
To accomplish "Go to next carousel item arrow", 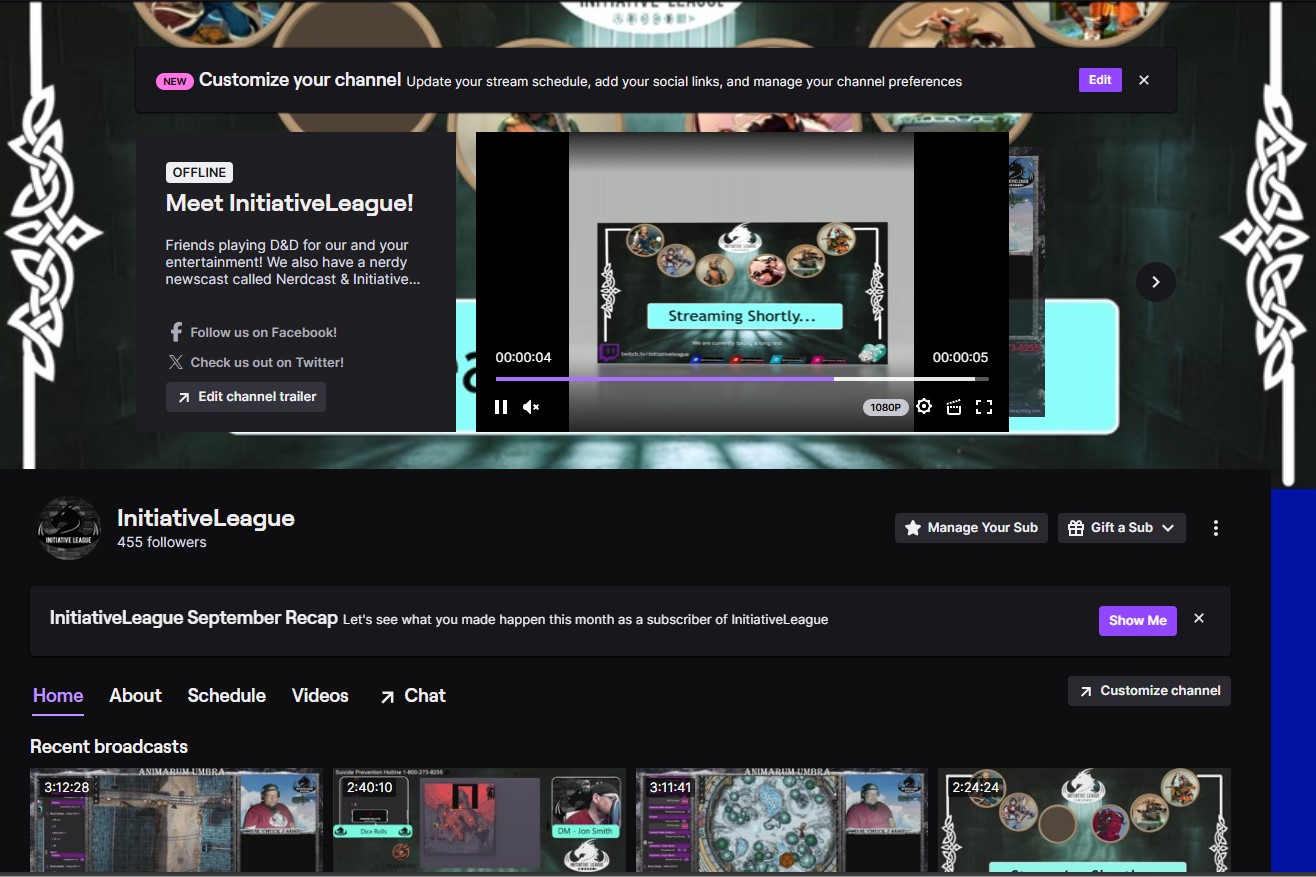I will pos(1156,282).
